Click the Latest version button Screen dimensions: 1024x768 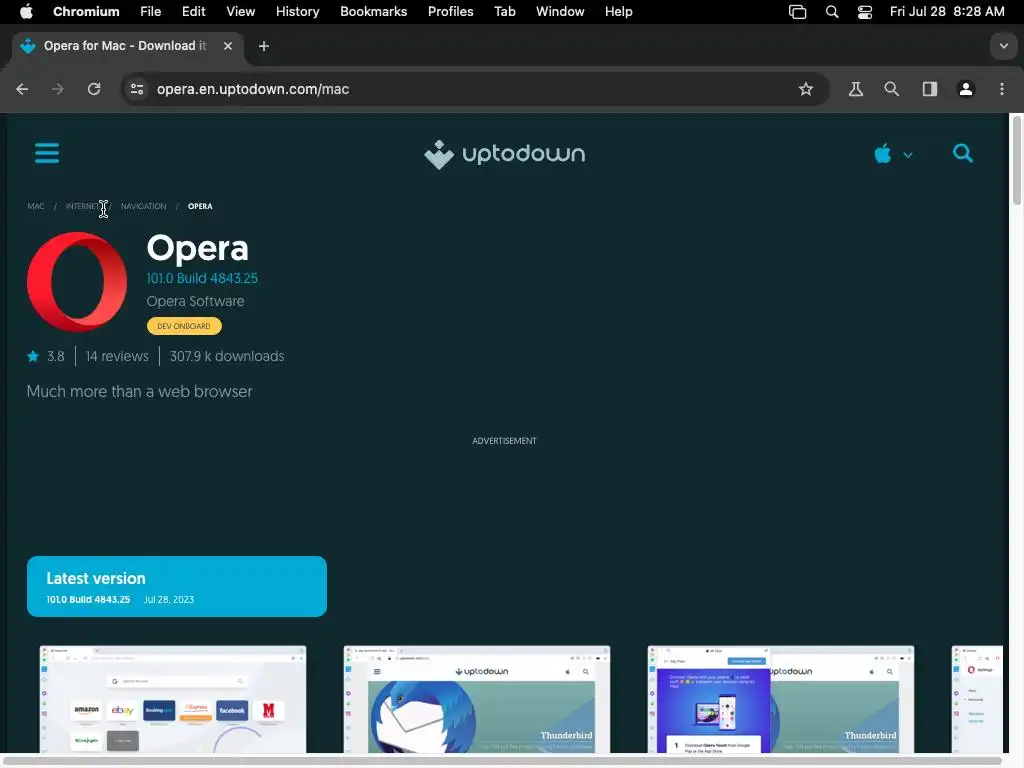pyautogui.click(x=177, y=586)
